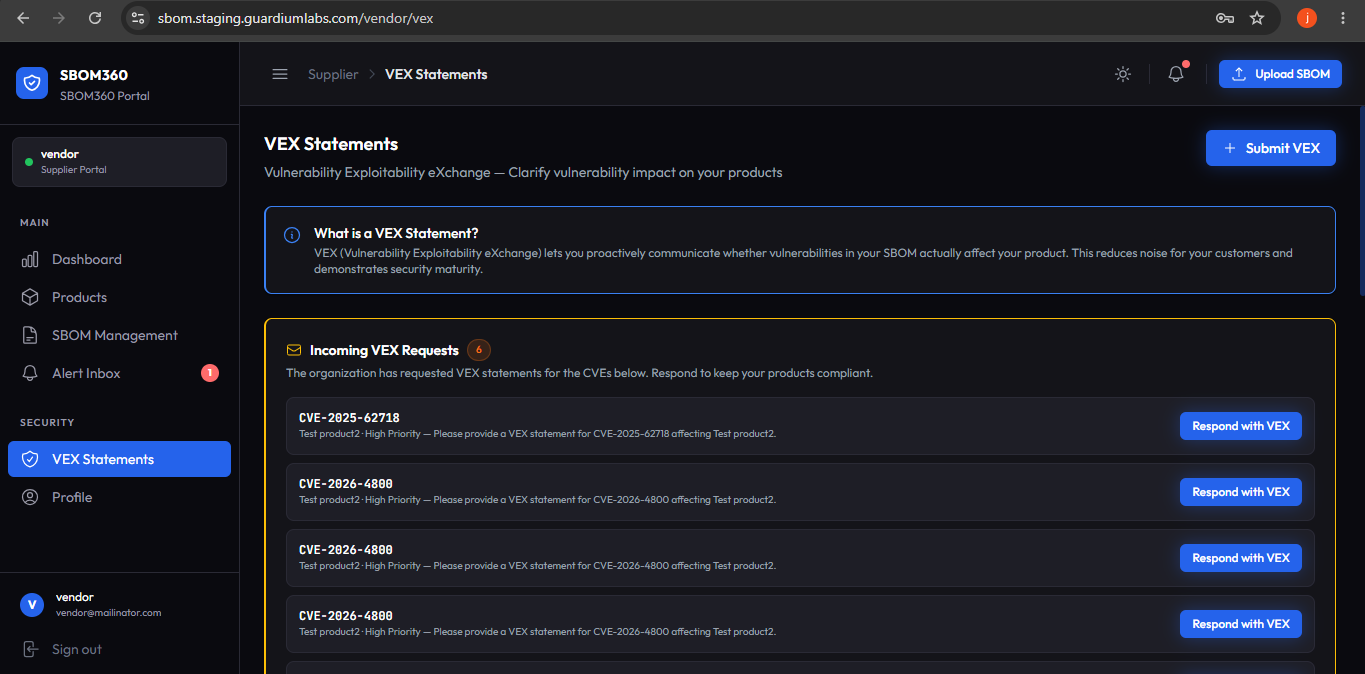Click Sign out link
The image size is (1365, 674).
click(x=77, y=649)
